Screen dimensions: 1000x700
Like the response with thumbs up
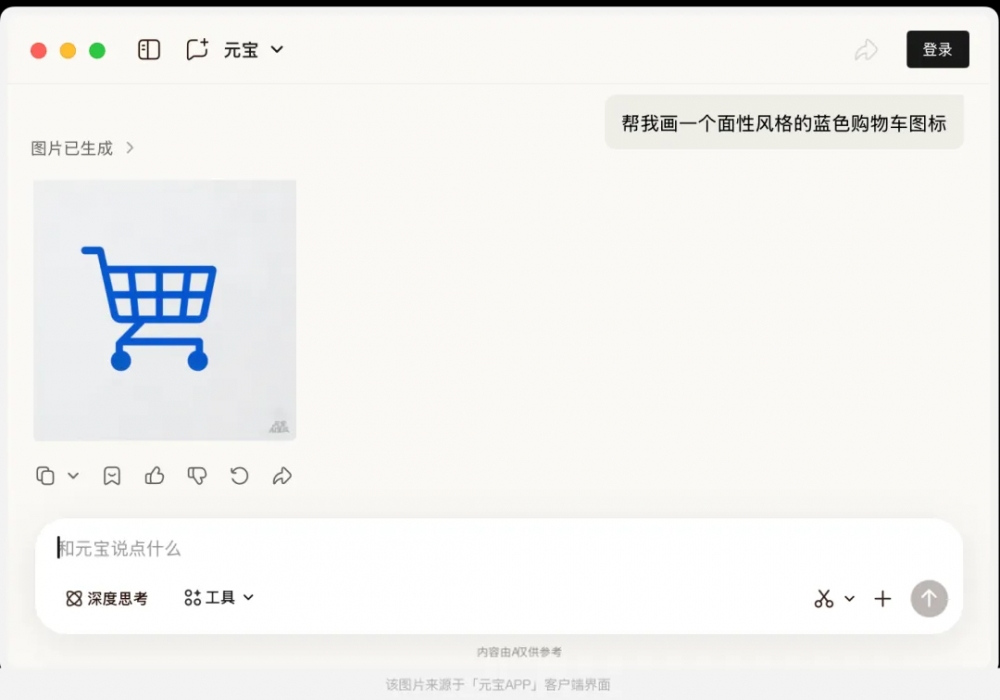pyautogui.click(x=154, y=476)
